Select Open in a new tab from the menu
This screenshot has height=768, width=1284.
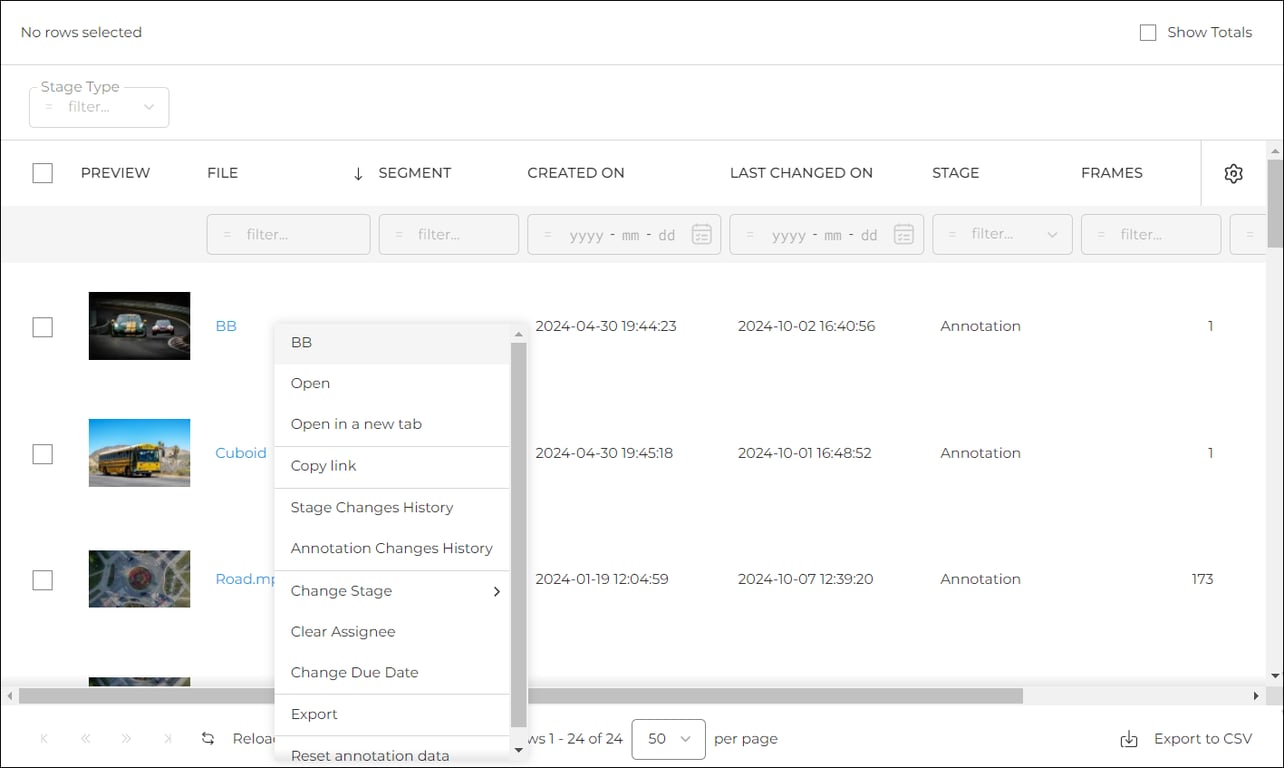(x=356, y=424)
